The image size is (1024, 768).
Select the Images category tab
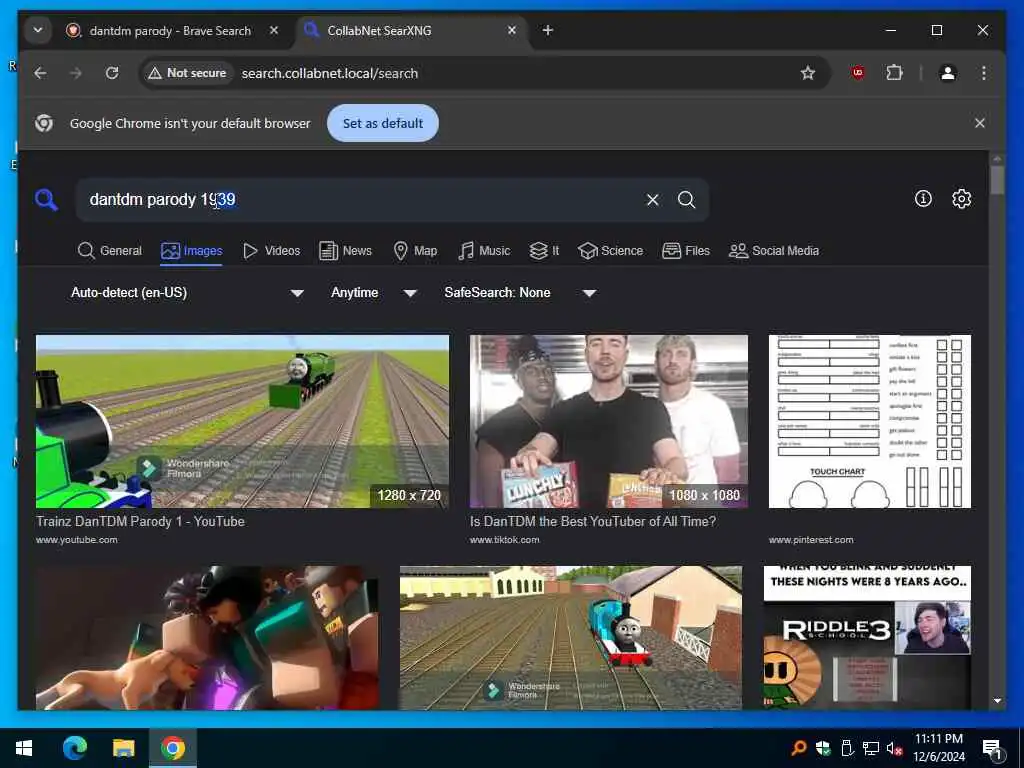pos(191,251)
